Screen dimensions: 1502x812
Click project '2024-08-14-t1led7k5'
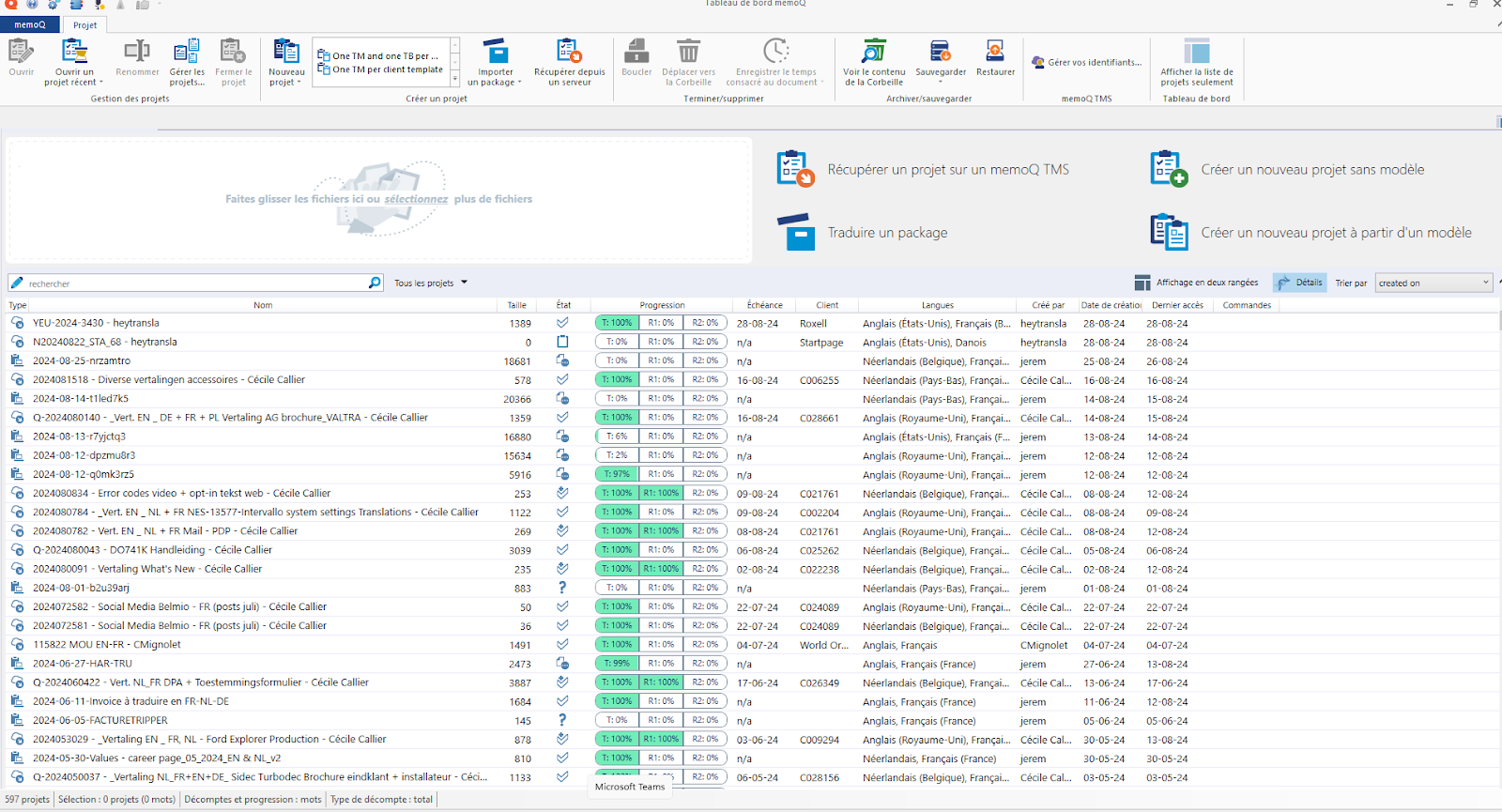81,398
